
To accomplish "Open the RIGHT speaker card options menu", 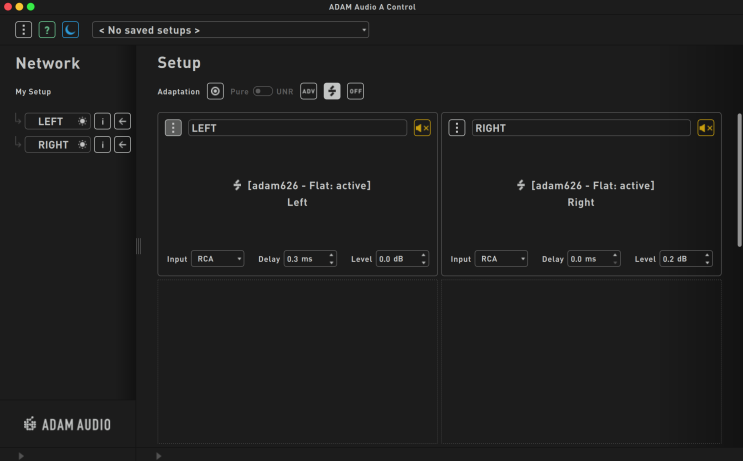I will [x=457, y=127].
